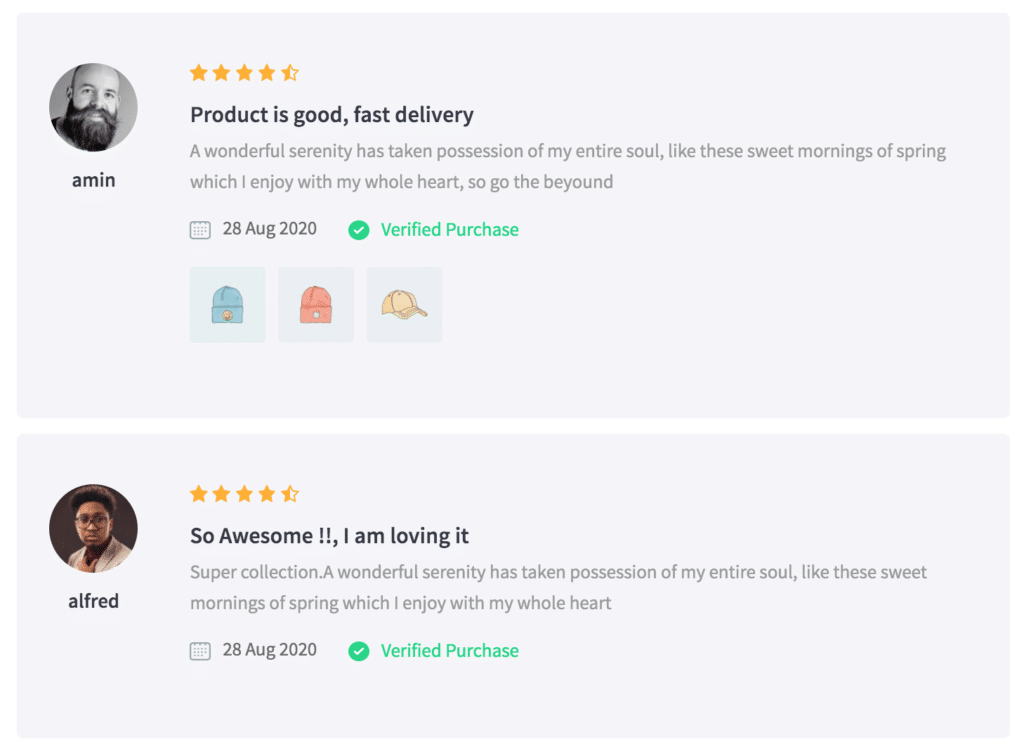Click green verified checkmark in amin's review
1024x751 pixels.
click(358, 230)
